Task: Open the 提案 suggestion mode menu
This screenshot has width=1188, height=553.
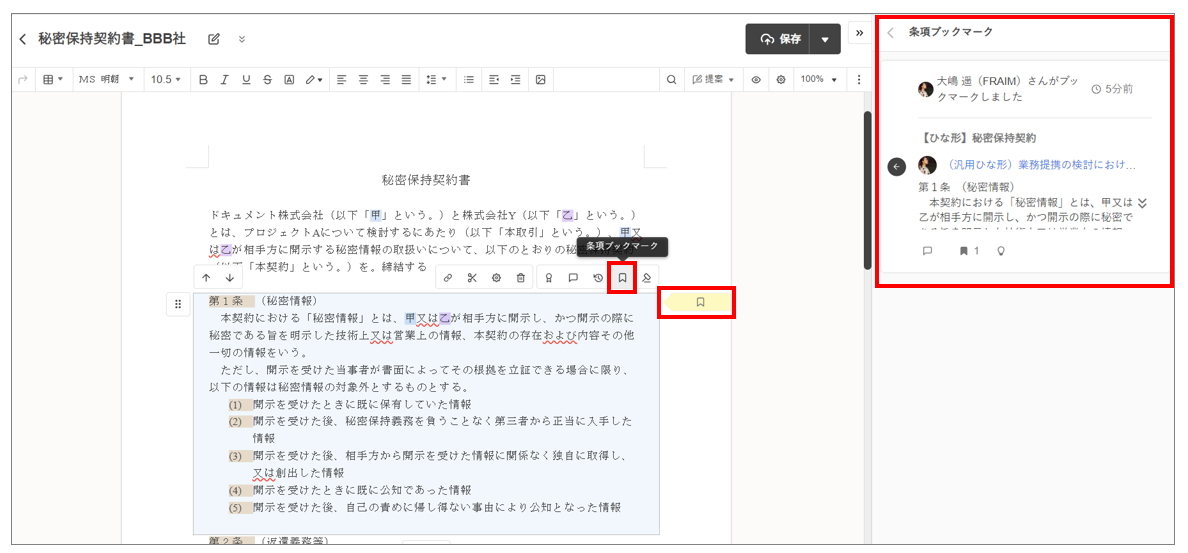Action: [712, 80]
